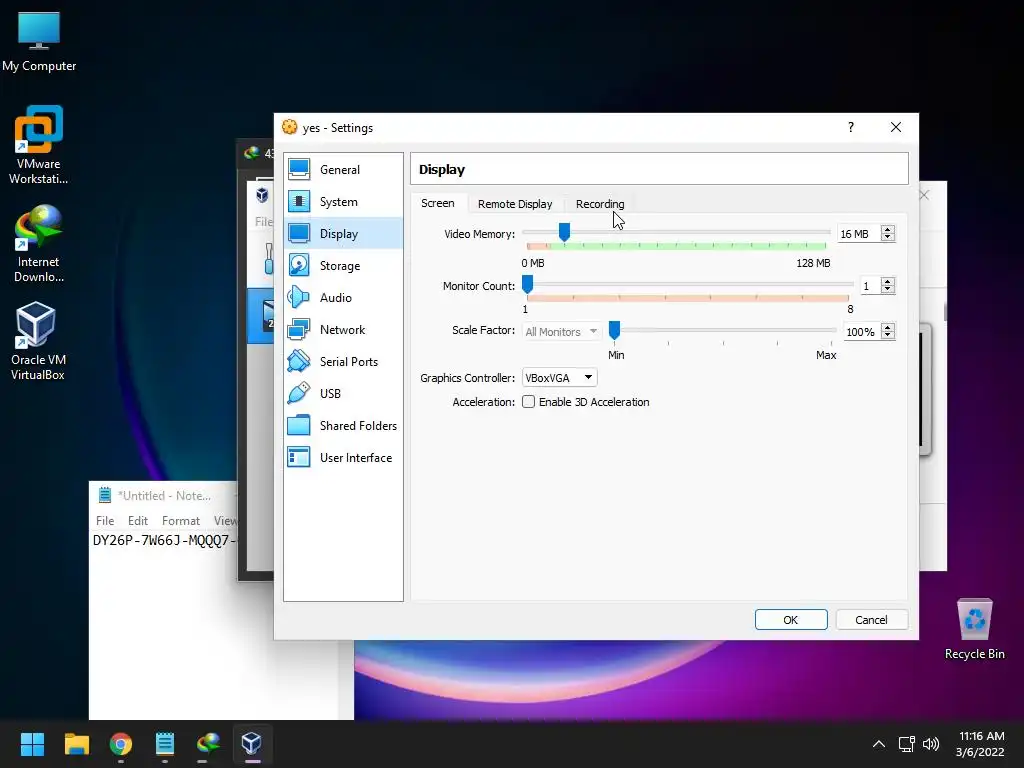Image resolution: width=1024 pixels, height=768 pixels.
Task: Open System settings category
Action: (x=343, y=202)
